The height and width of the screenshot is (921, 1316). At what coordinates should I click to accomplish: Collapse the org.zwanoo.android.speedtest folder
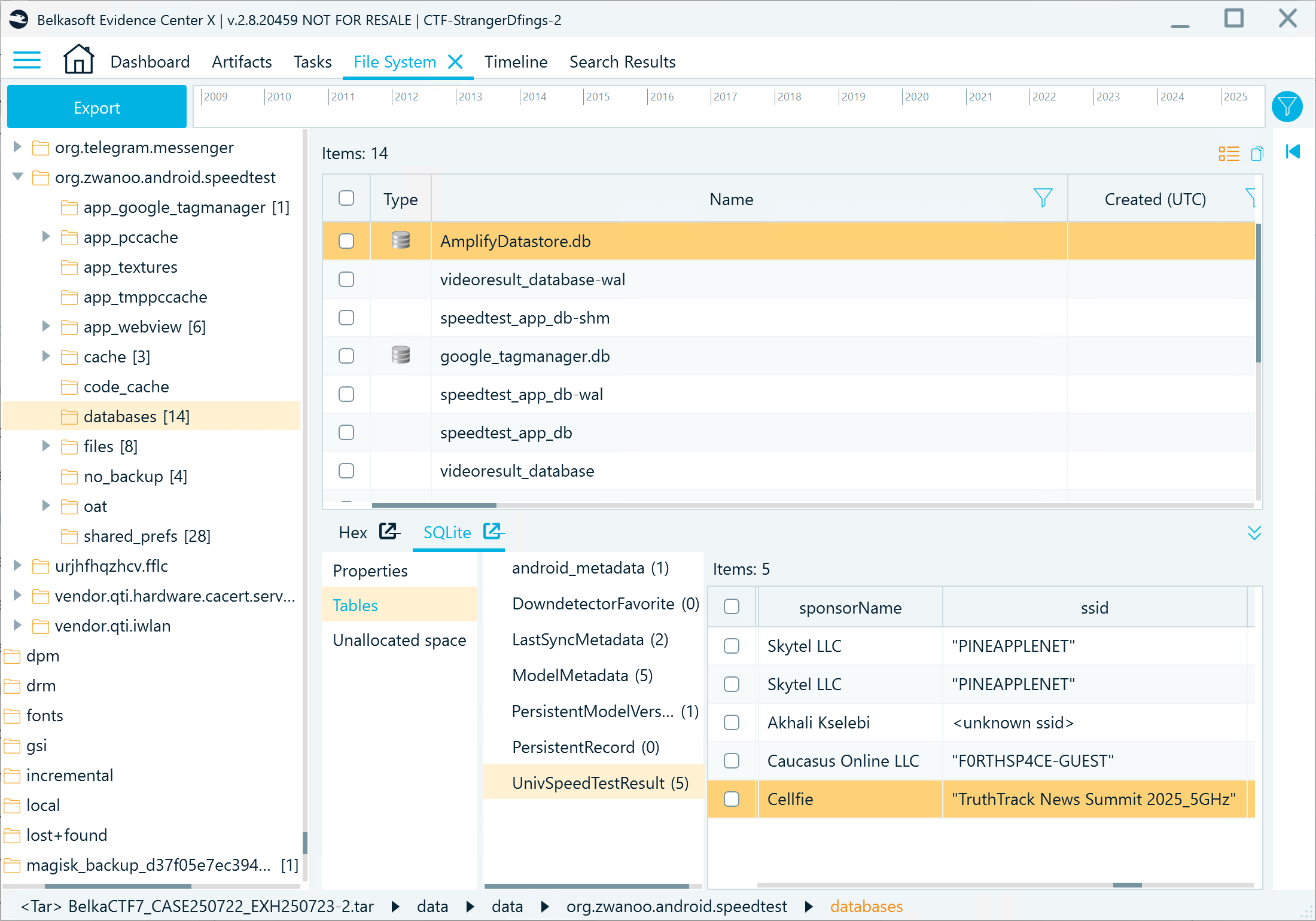coord(17,176)
